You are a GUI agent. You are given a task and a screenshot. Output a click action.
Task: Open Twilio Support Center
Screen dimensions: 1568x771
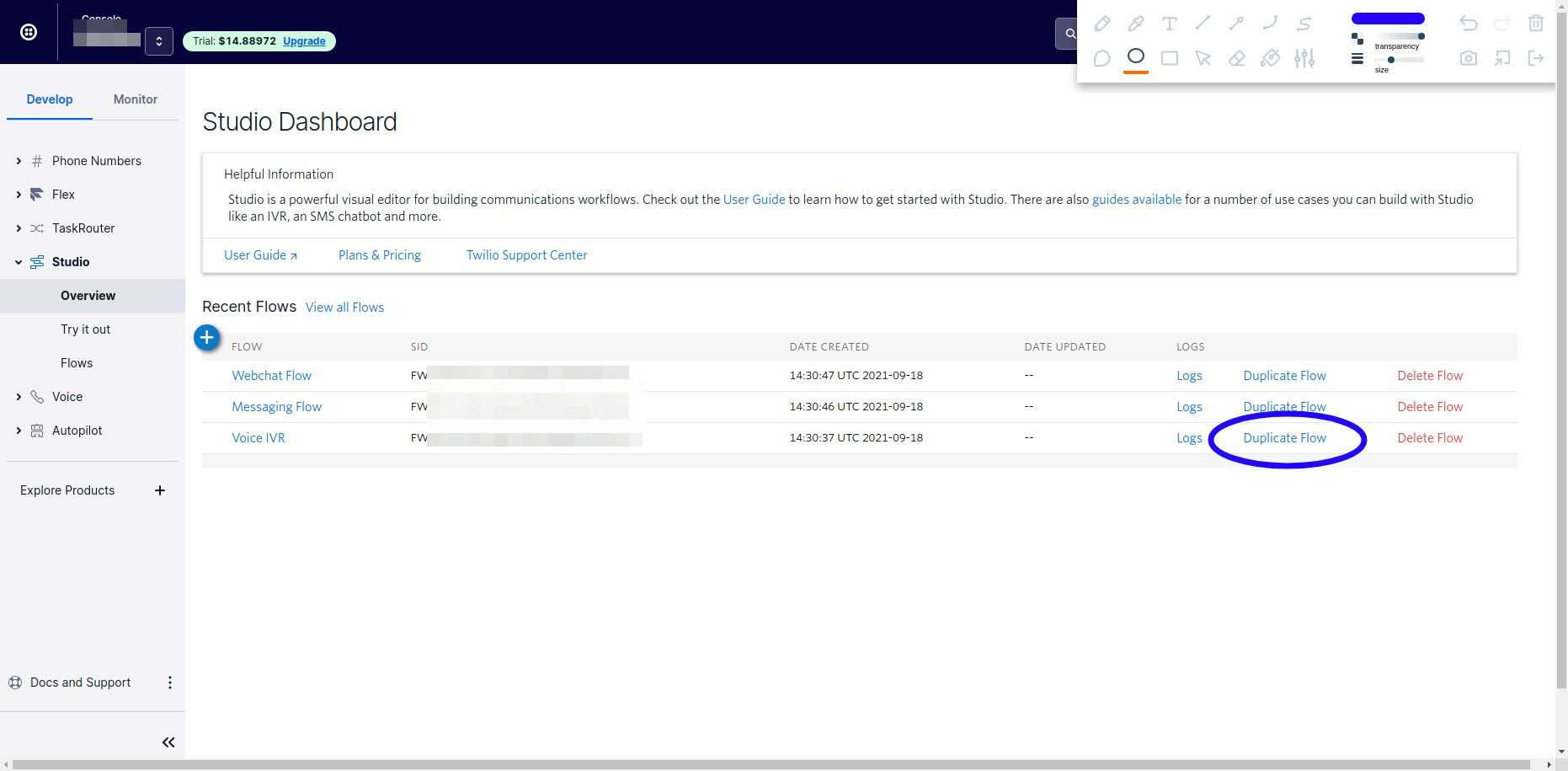coord(527,255)
